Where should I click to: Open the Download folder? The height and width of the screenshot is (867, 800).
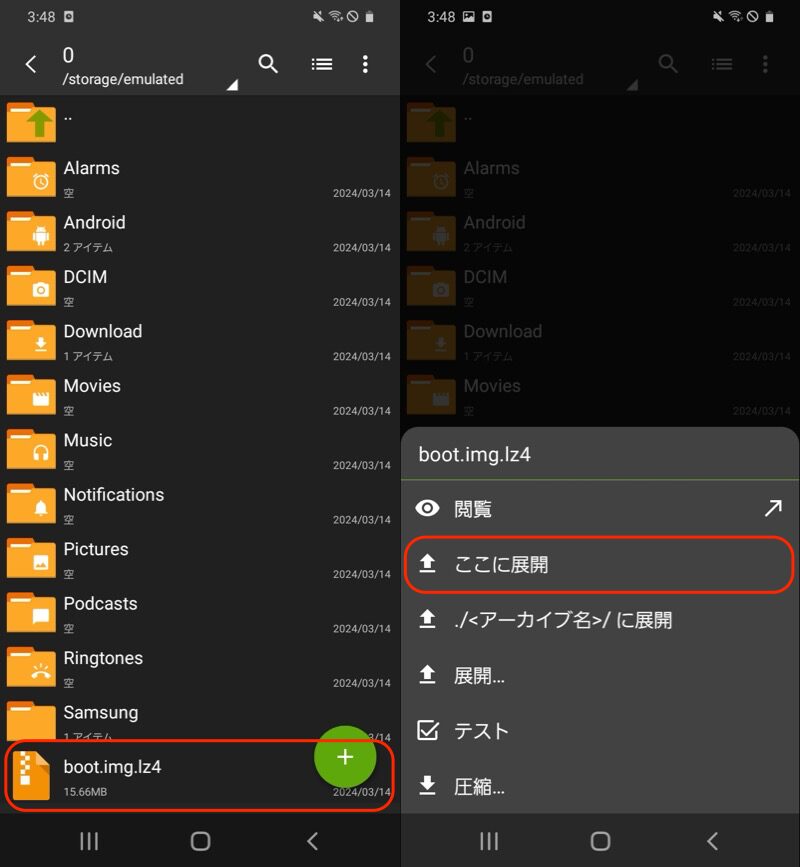click(x=103, y=340)
